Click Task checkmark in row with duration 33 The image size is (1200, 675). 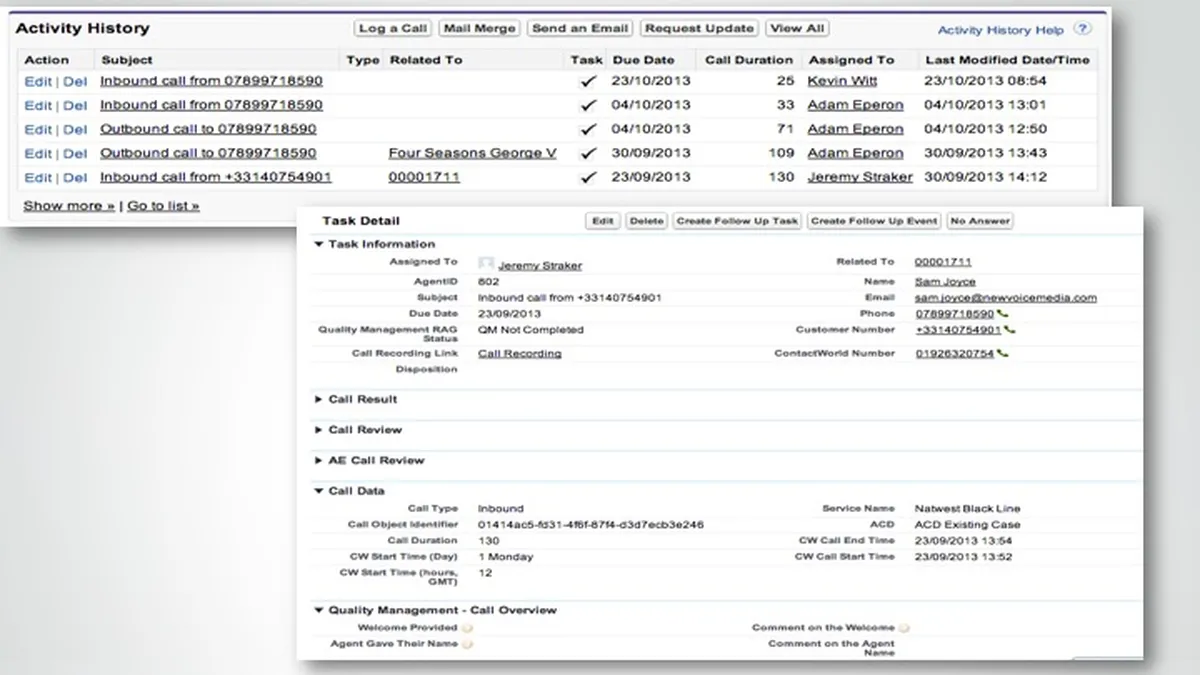click(x=588, y=106)
